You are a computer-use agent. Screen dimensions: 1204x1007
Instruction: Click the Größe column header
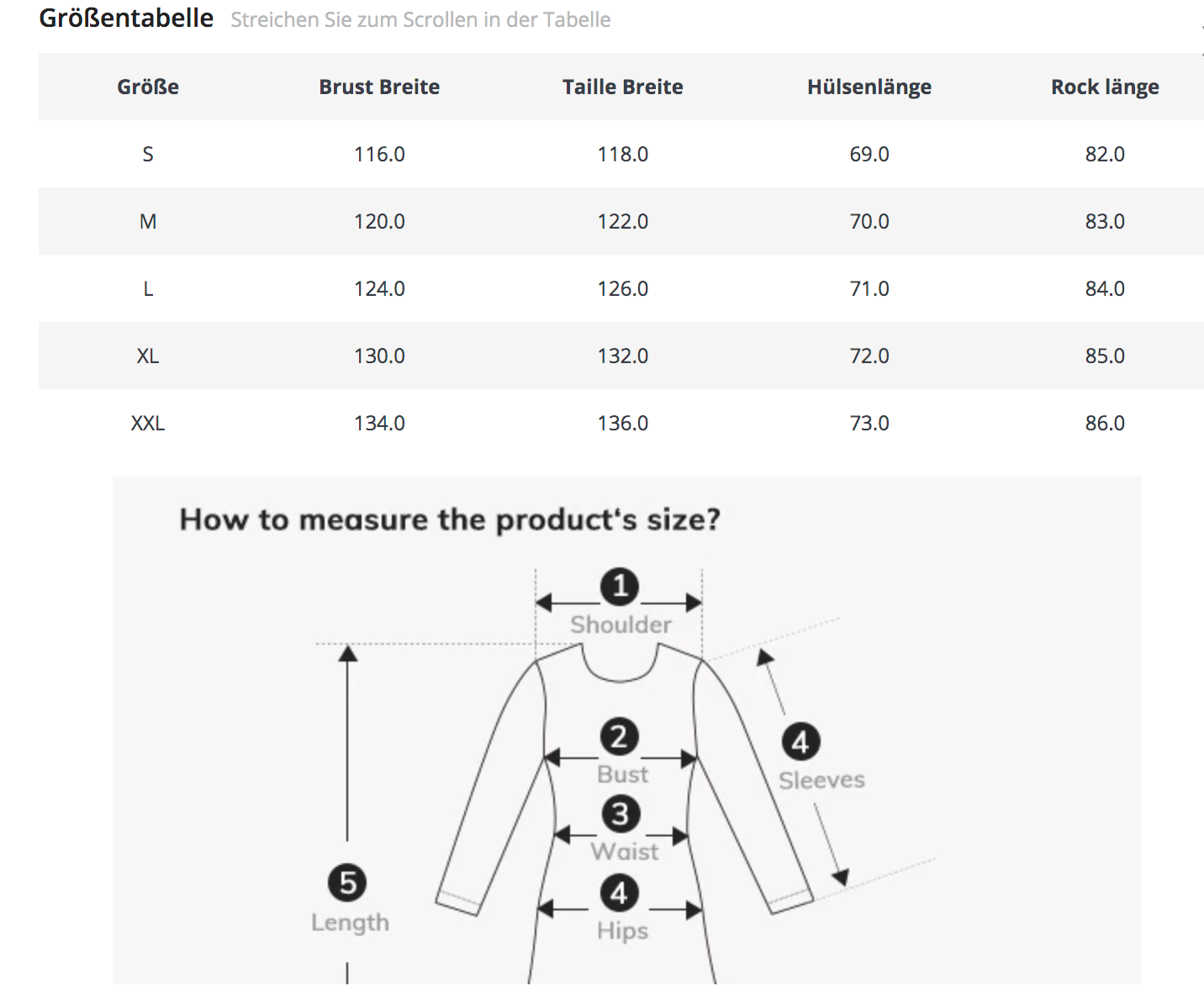(148, 87)
